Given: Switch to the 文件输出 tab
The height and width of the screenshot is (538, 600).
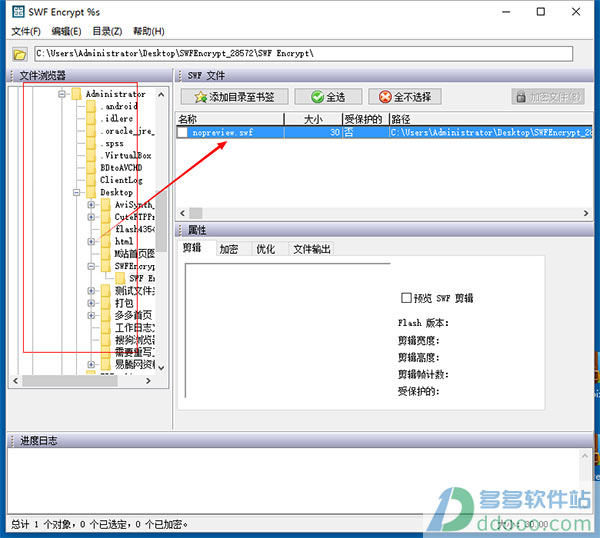Looking at the screenshot, I should tap(312, 249).
